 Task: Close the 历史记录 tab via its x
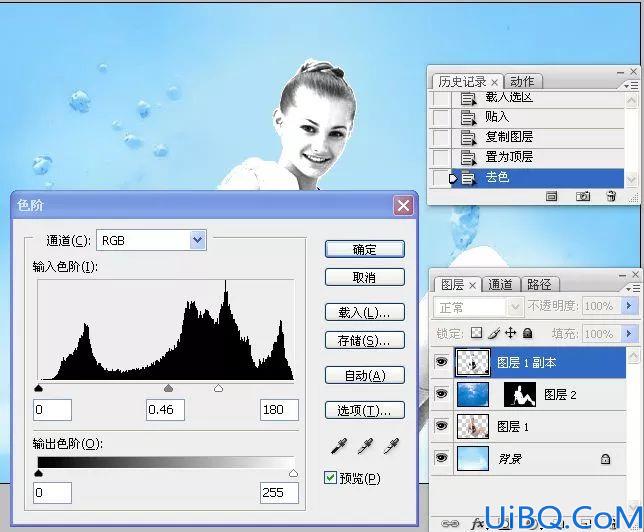click(494, 83)
